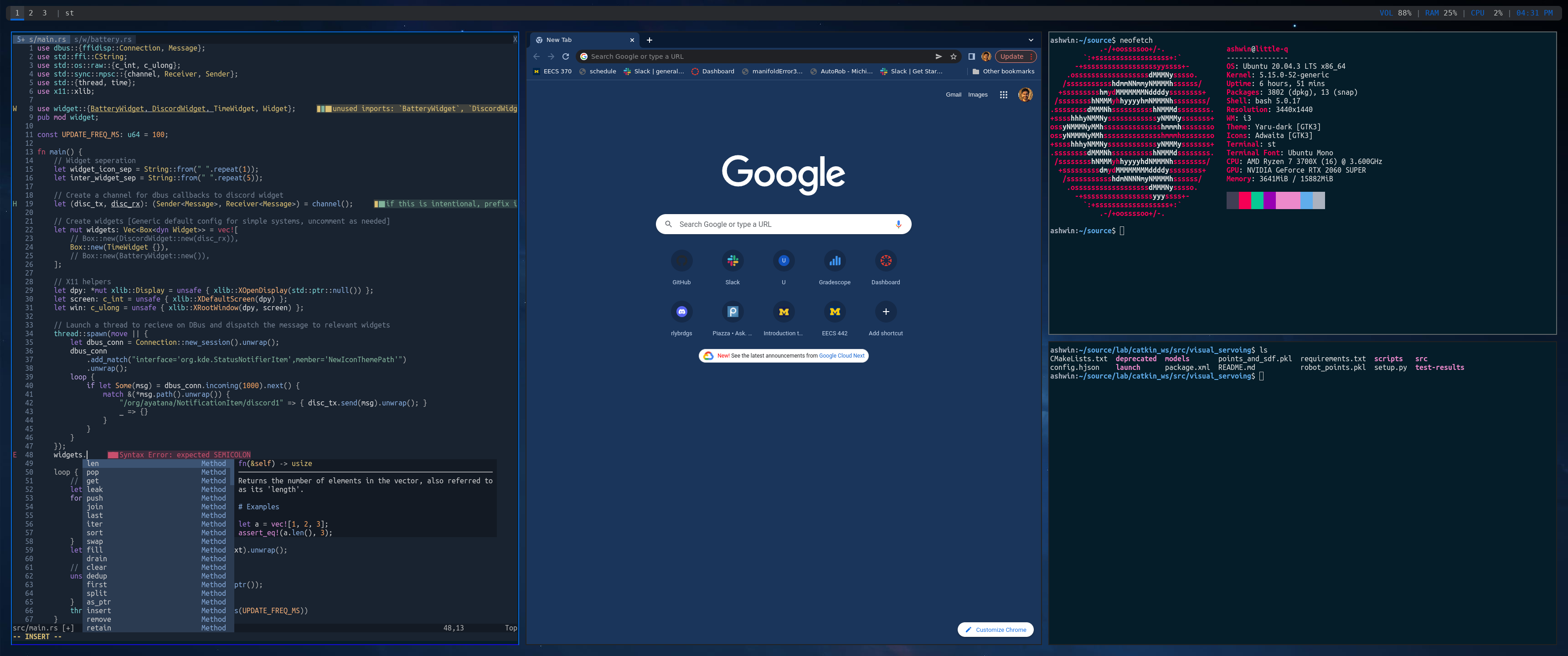
Task: Click the microphone voice search icon
Action: click(x=898, y=224)
